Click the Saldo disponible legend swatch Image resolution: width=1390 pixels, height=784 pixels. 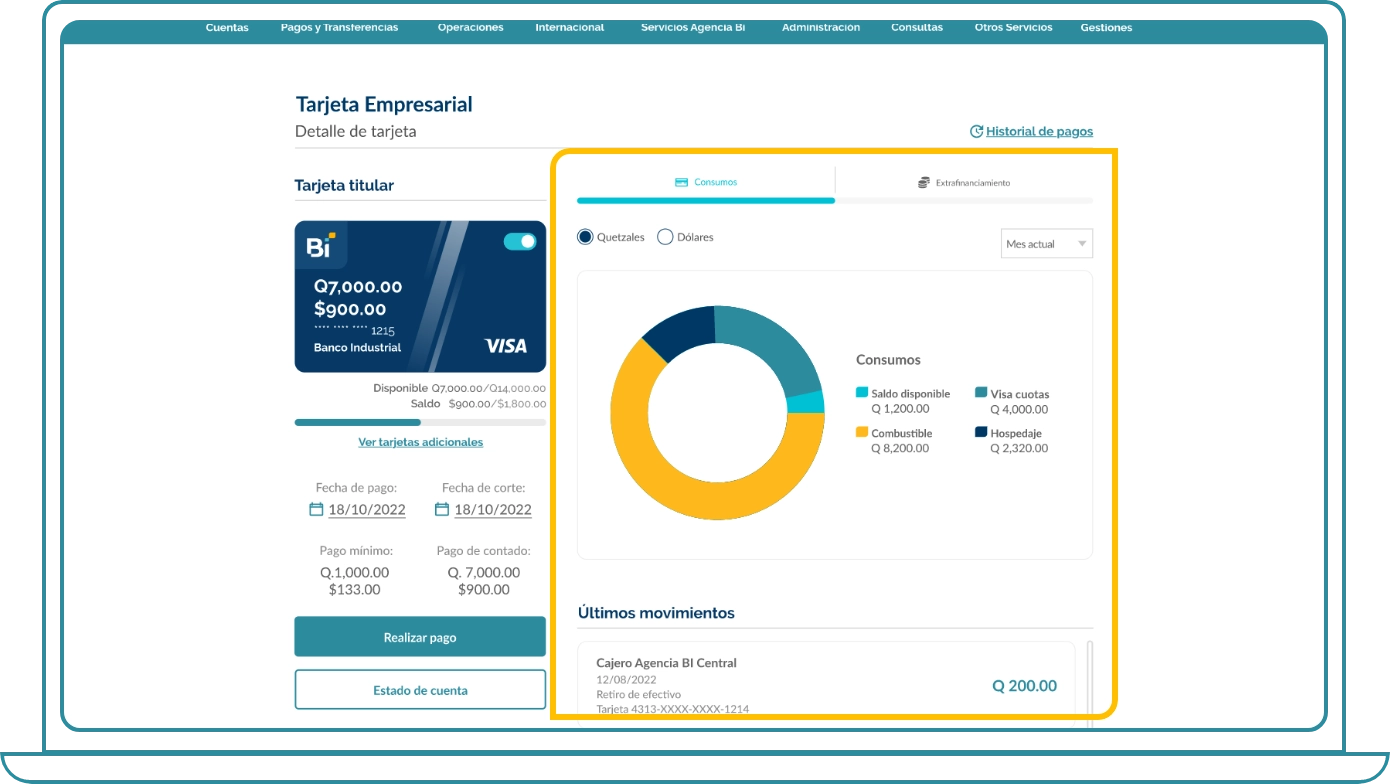coord(862,393)
